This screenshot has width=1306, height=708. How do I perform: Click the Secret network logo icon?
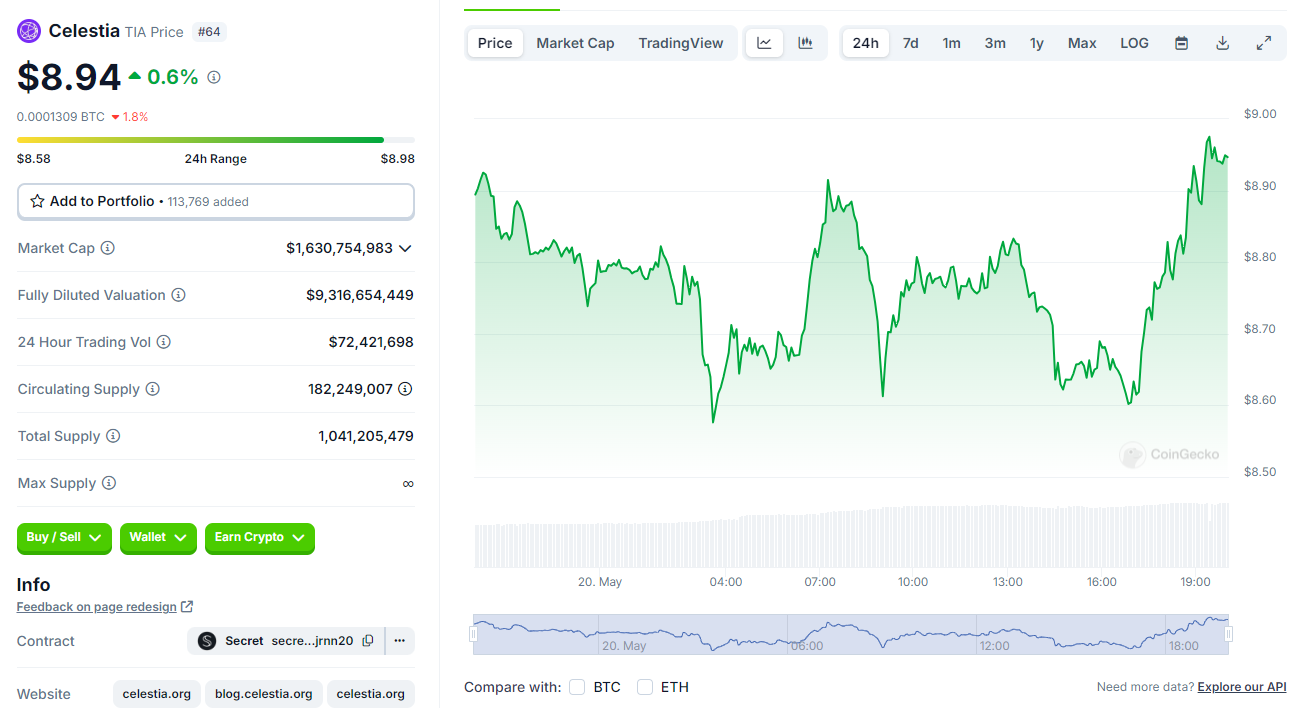pos(207,641)
